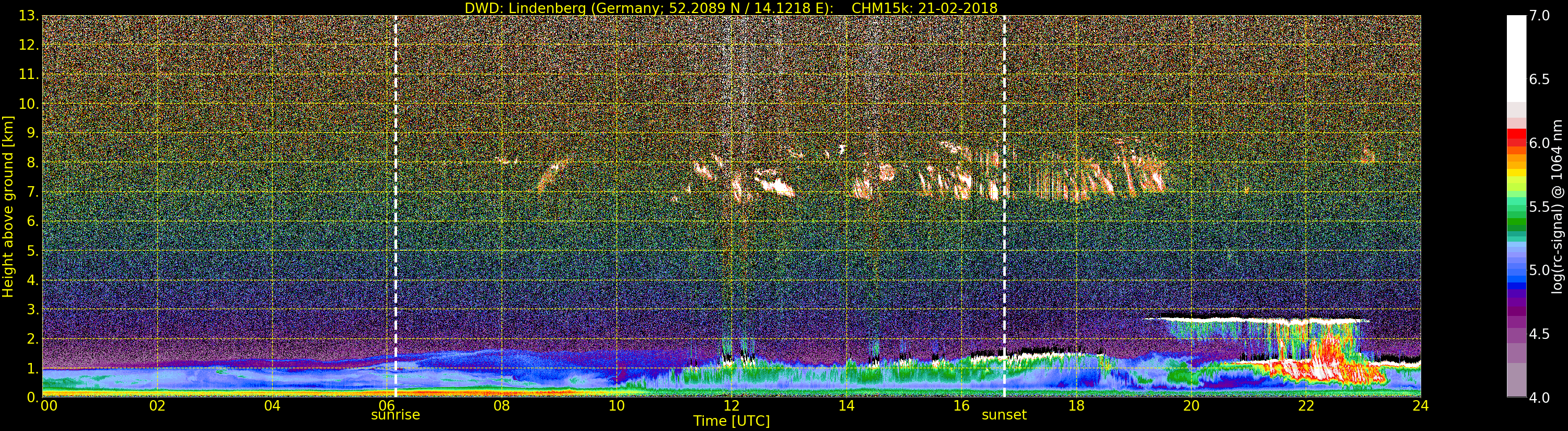Click the rainbow colorbar strip

pos(1516,206)
